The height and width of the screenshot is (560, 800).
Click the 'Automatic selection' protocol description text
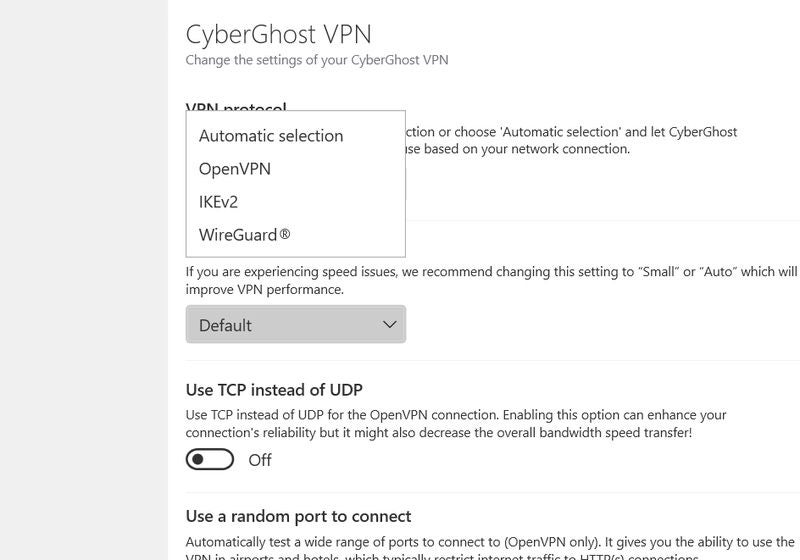[571, 140]
